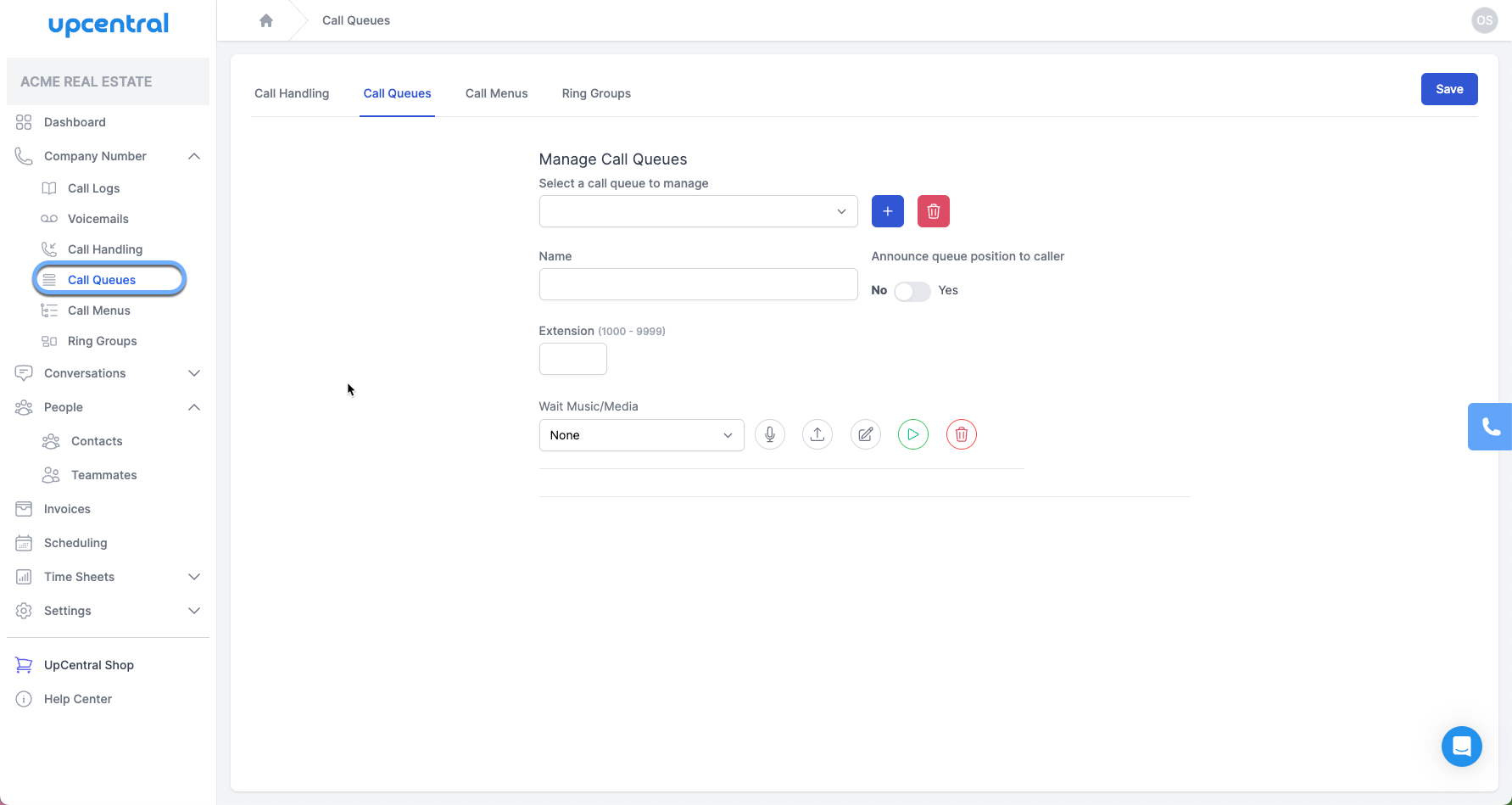1512x805 pixels.
Task: Collapse the People section in sidebar
Action: point(194,407)
